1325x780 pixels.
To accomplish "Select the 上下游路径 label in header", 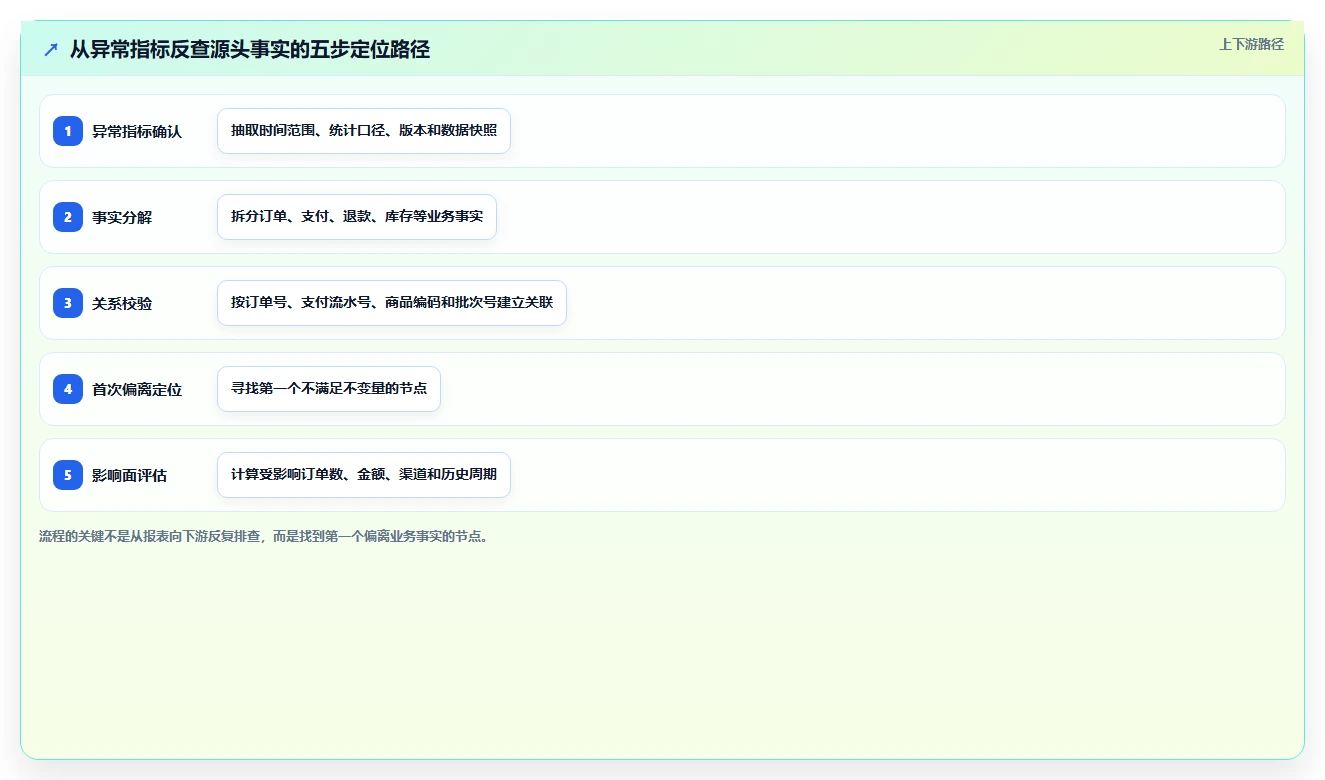I will pyautogui.click(x=1251, y=44).
